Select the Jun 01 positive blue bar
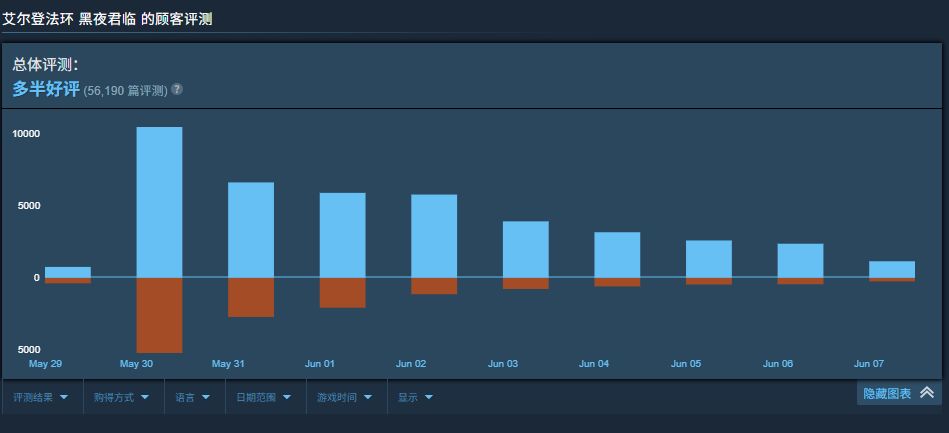 (x=343, y=235)
